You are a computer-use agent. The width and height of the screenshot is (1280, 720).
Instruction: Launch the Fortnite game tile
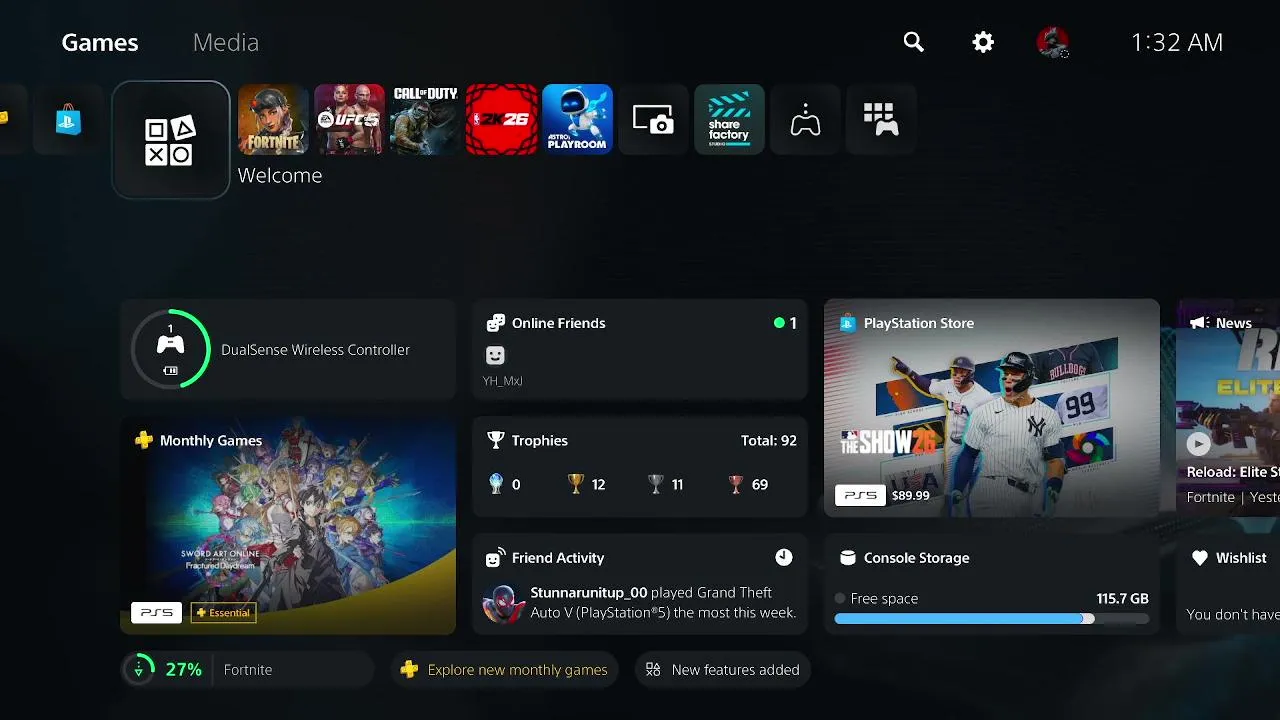[273, 119]
